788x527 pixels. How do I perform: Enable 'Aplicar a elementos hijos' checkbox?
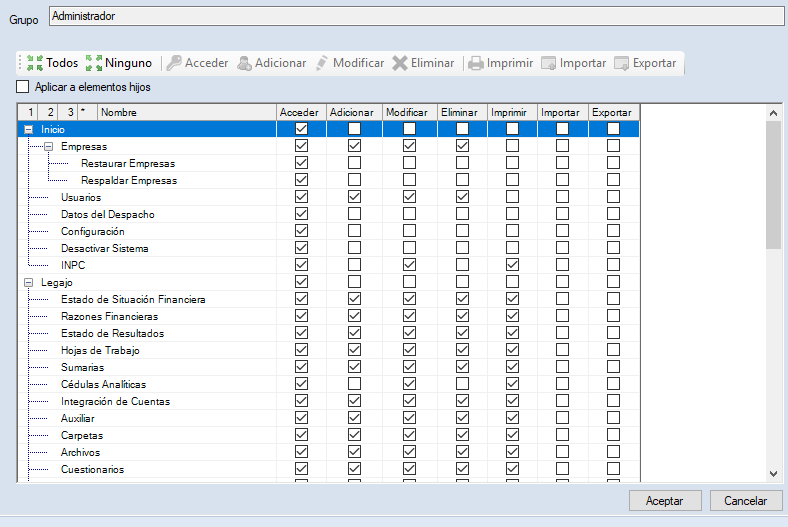click(23, 87)
